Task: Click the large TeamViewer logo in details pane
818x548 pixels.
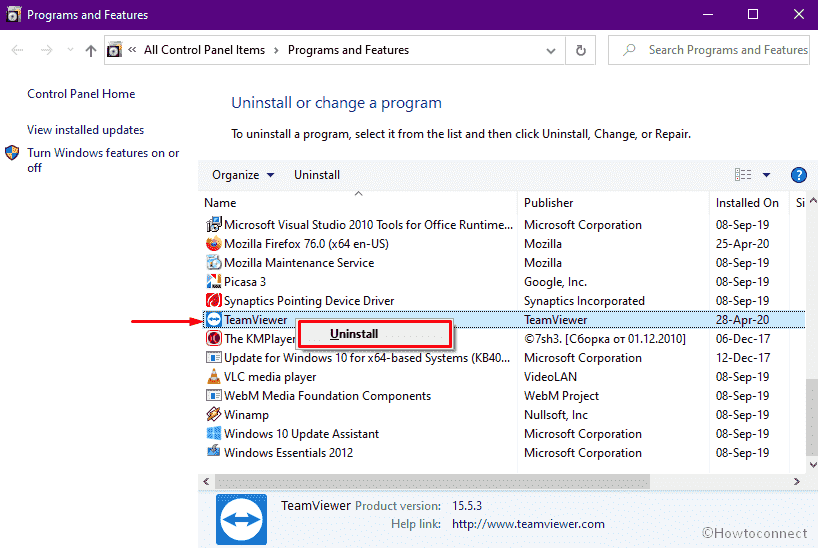Action: [x=242, y=520]
